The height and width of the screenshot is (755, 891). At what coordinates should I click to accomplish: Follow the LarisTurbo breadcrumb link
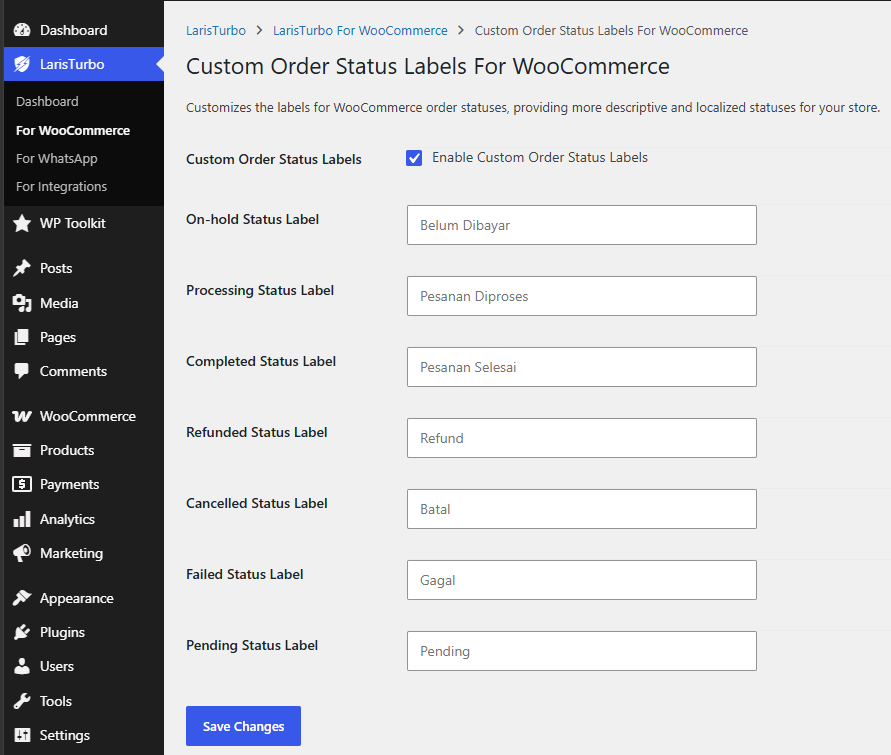[216, 31]
